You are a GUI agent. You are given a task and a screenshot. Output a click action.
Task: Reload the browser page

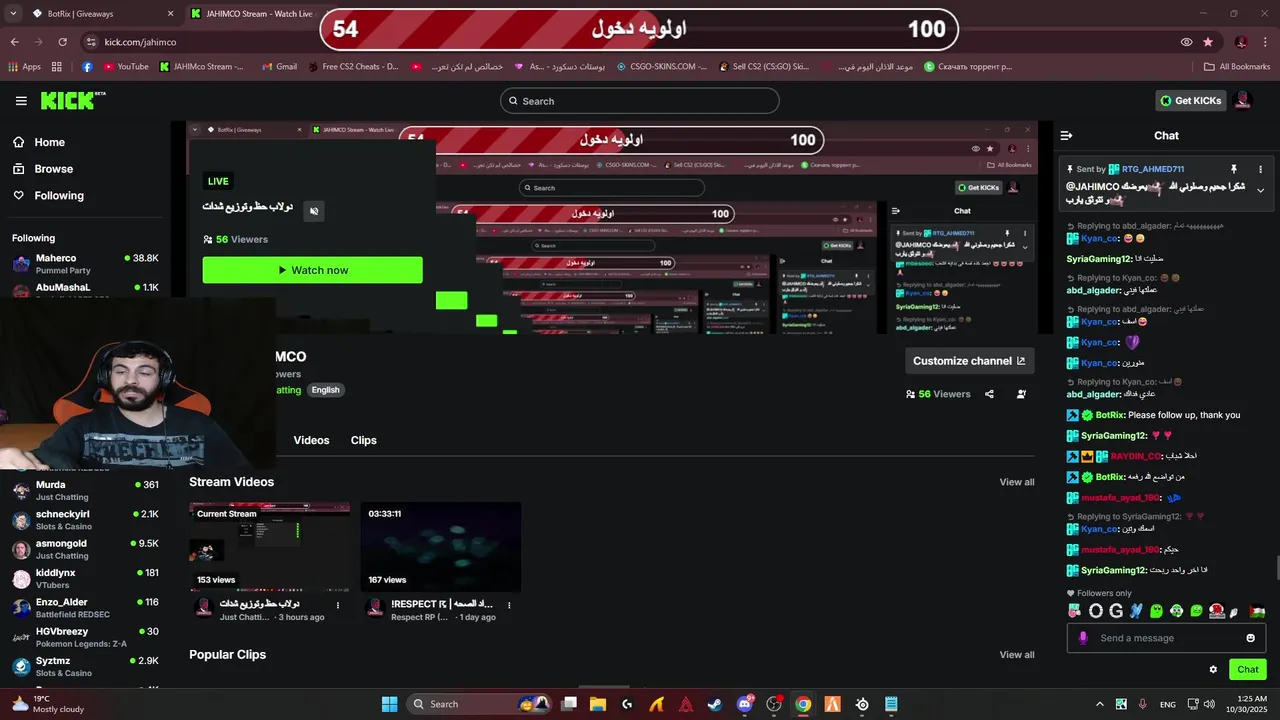62,42
